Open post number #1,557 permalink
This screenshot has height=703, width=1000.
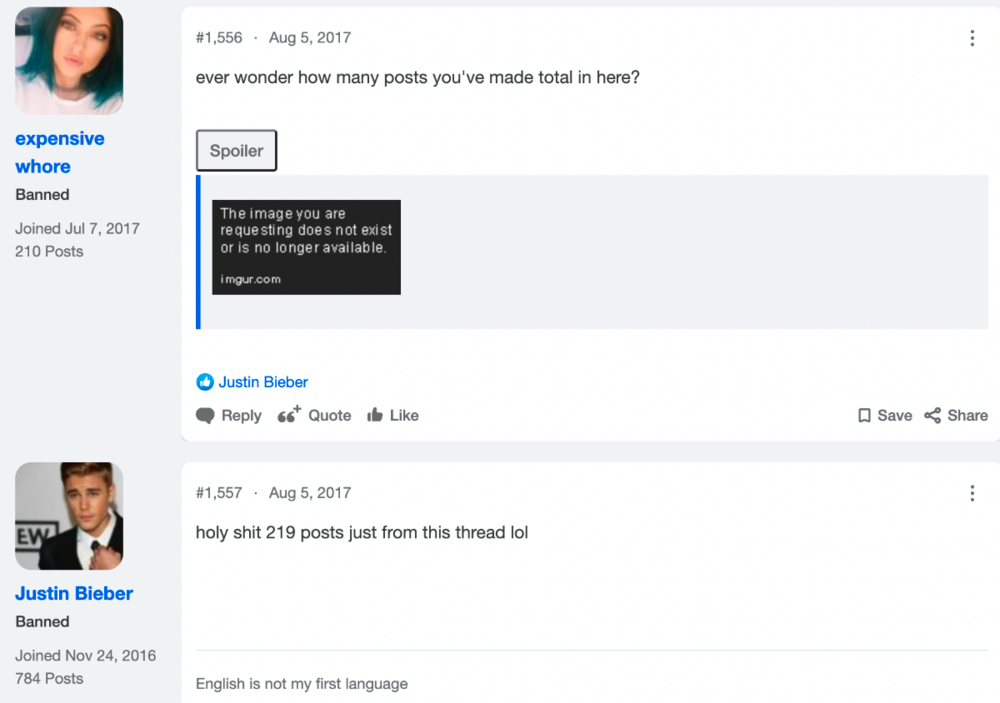219,493
